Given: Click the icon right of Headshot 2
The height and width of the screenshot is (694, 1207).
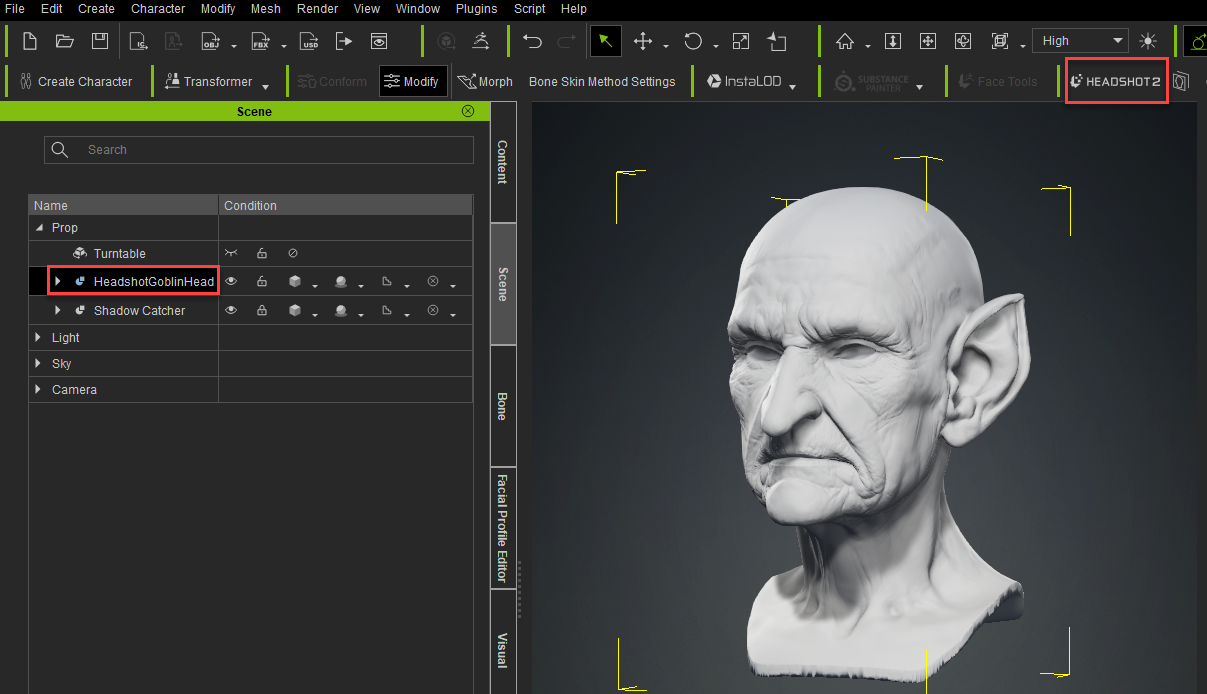Looking at the screenshot, I should pos(1181,81).
